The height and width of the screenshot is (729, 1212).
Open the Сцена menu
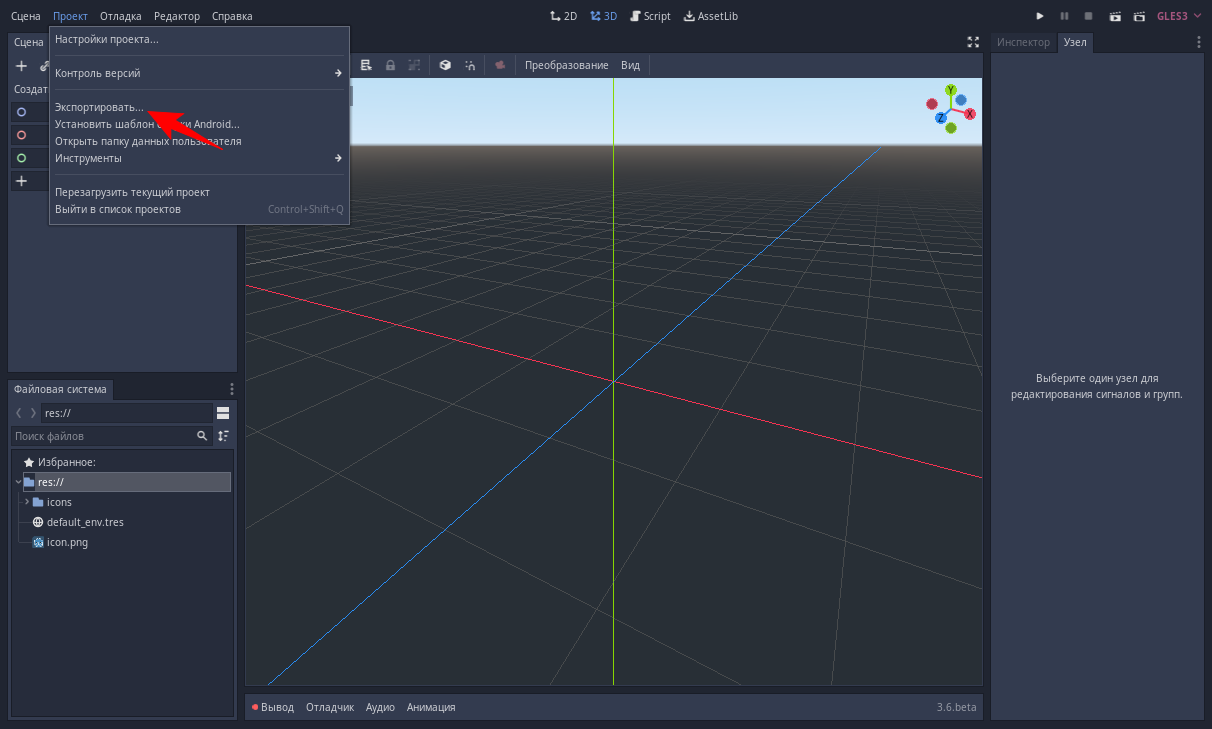[26, 16]
